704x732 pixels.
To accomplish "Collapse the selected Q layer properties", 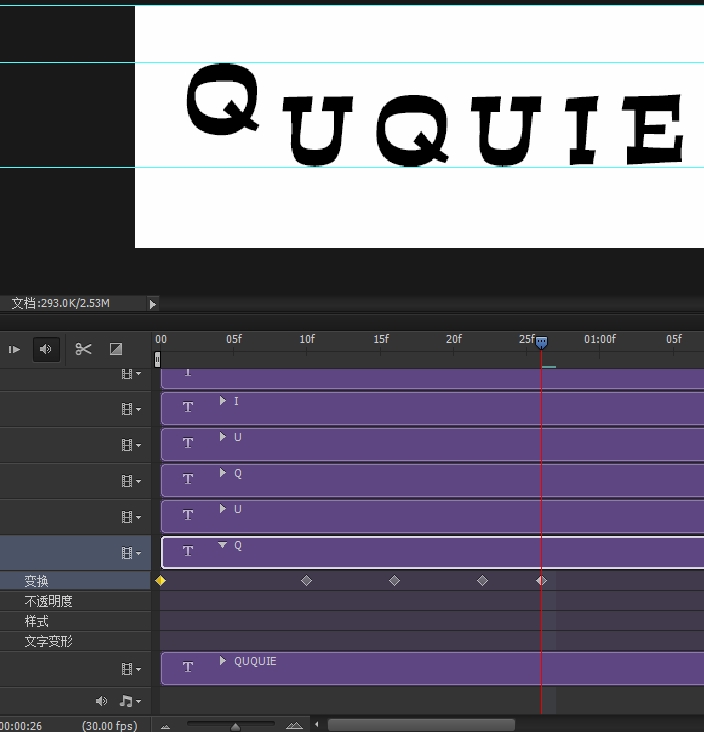I will pos(223,546).
